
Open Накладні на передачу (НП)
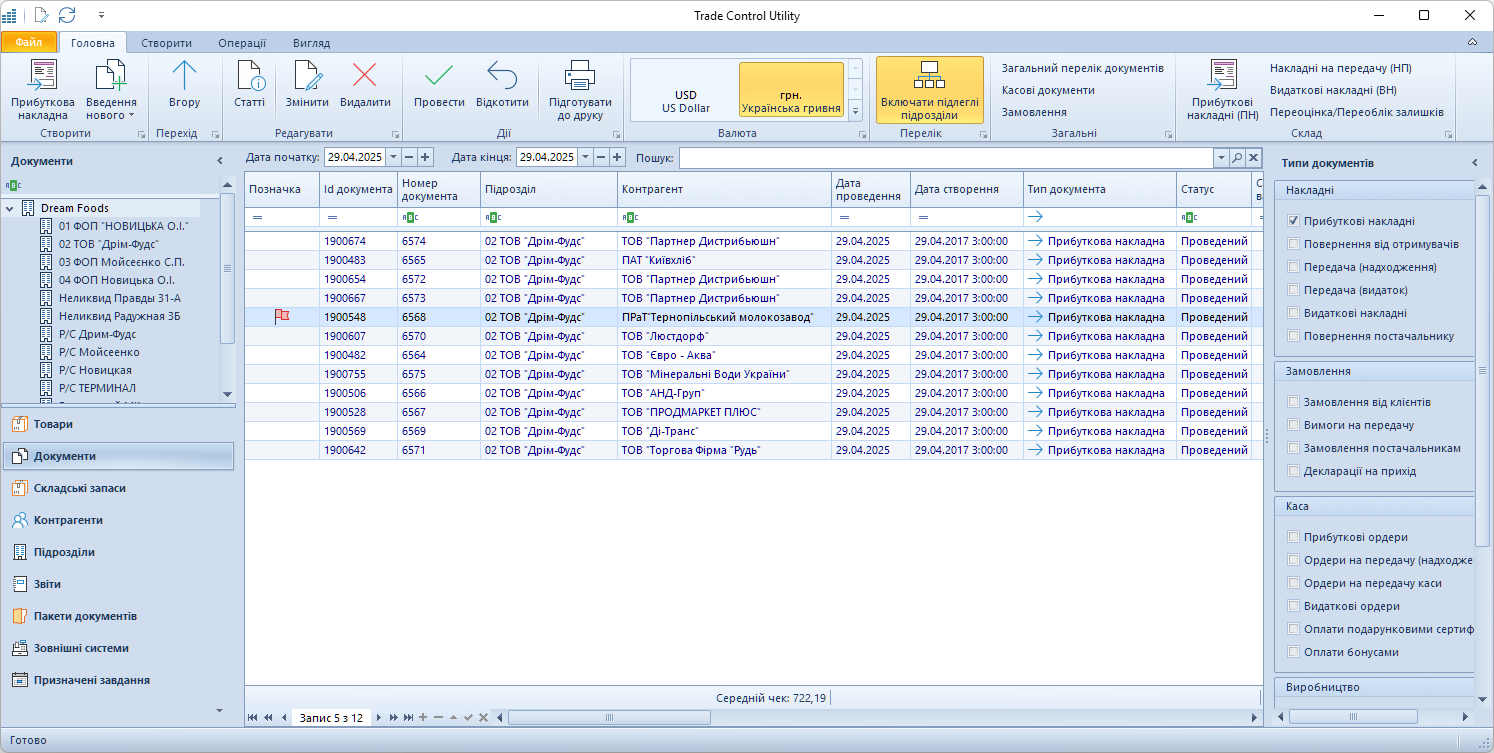click(1340, 68)
